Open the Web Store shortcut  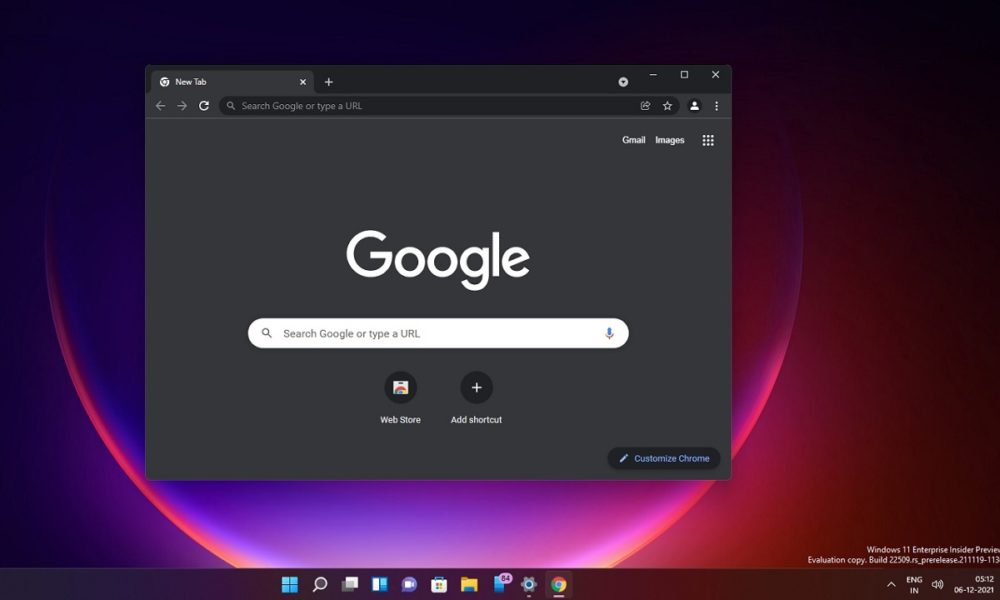(400, 390)
